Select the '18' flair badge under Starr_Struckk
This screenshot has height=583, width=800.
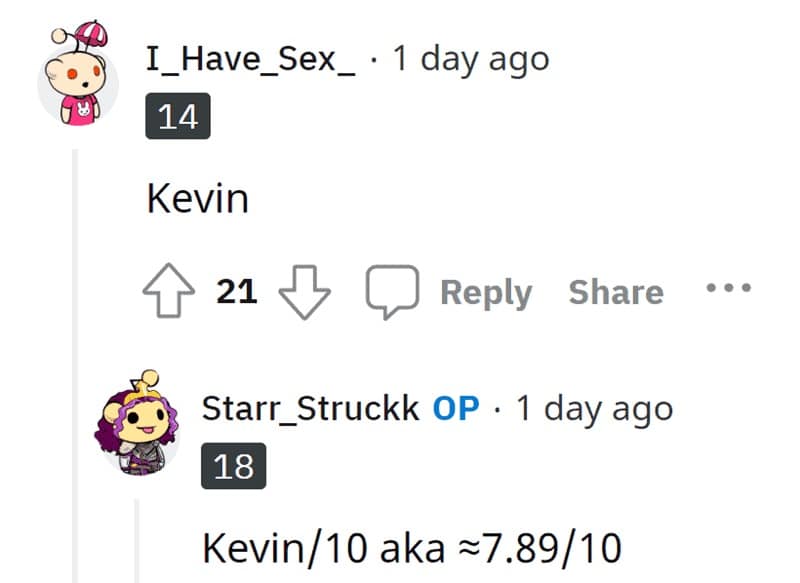click(233, 466)
